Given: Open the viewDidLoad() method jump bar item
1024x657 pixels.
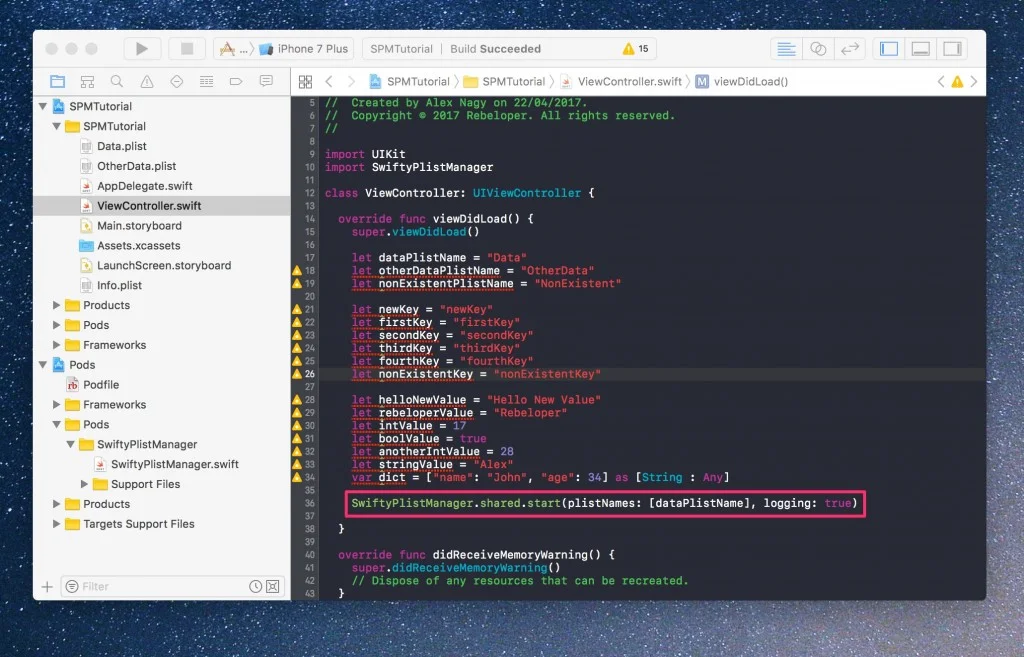Looking at the screenshot, I should coord(742,82).
